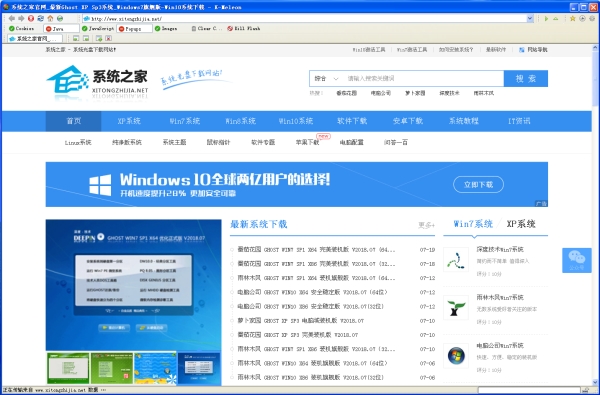Open 萝卜家园 GHOST XP SP3 电脑城装机版 link

coord(300,320)
